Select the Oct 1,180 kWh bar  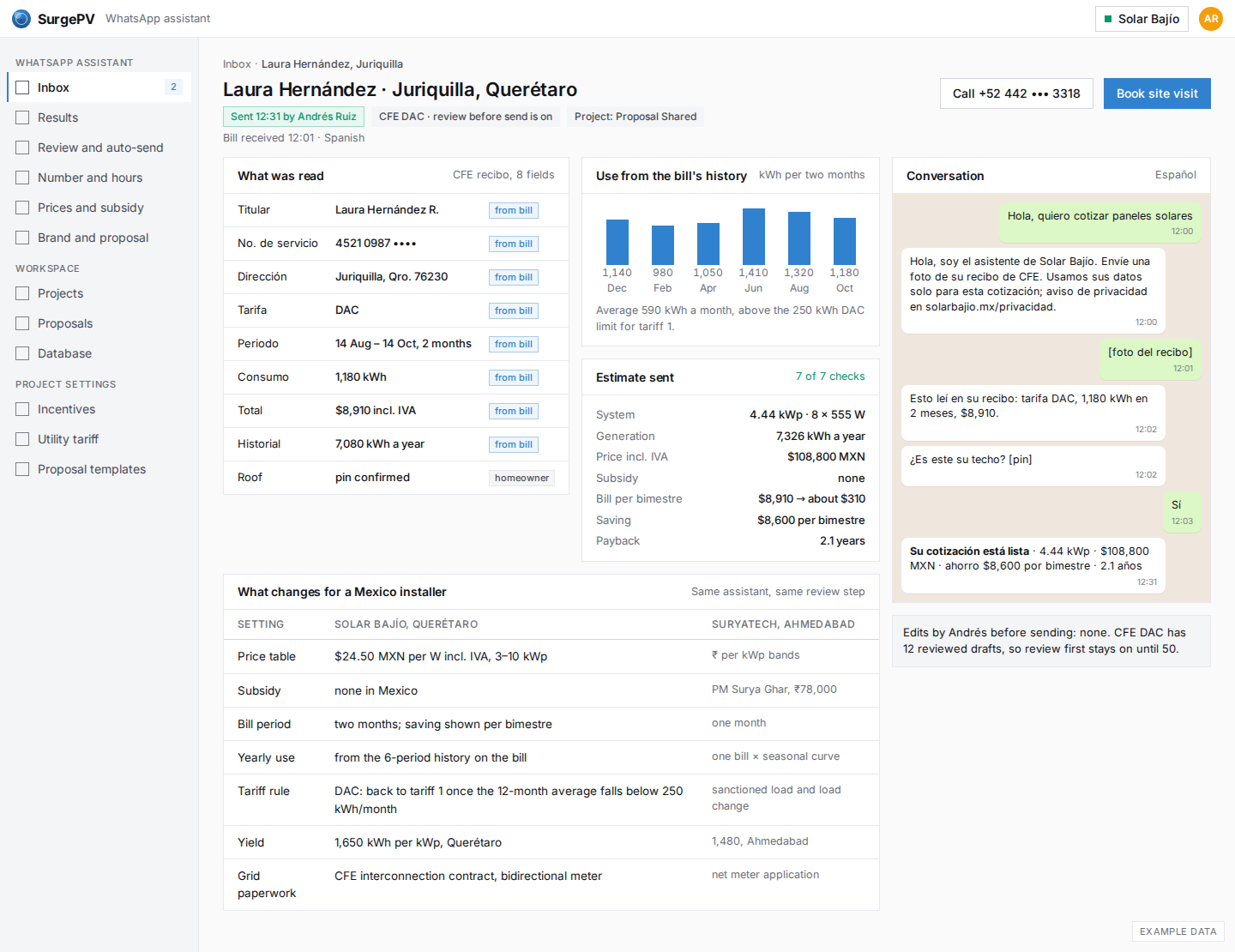845,241
